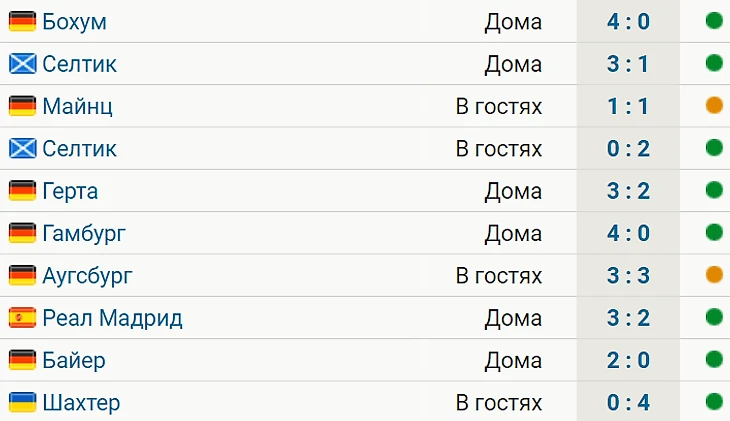Open the 2 : 0 score against Байер

(x=628, y=360)
